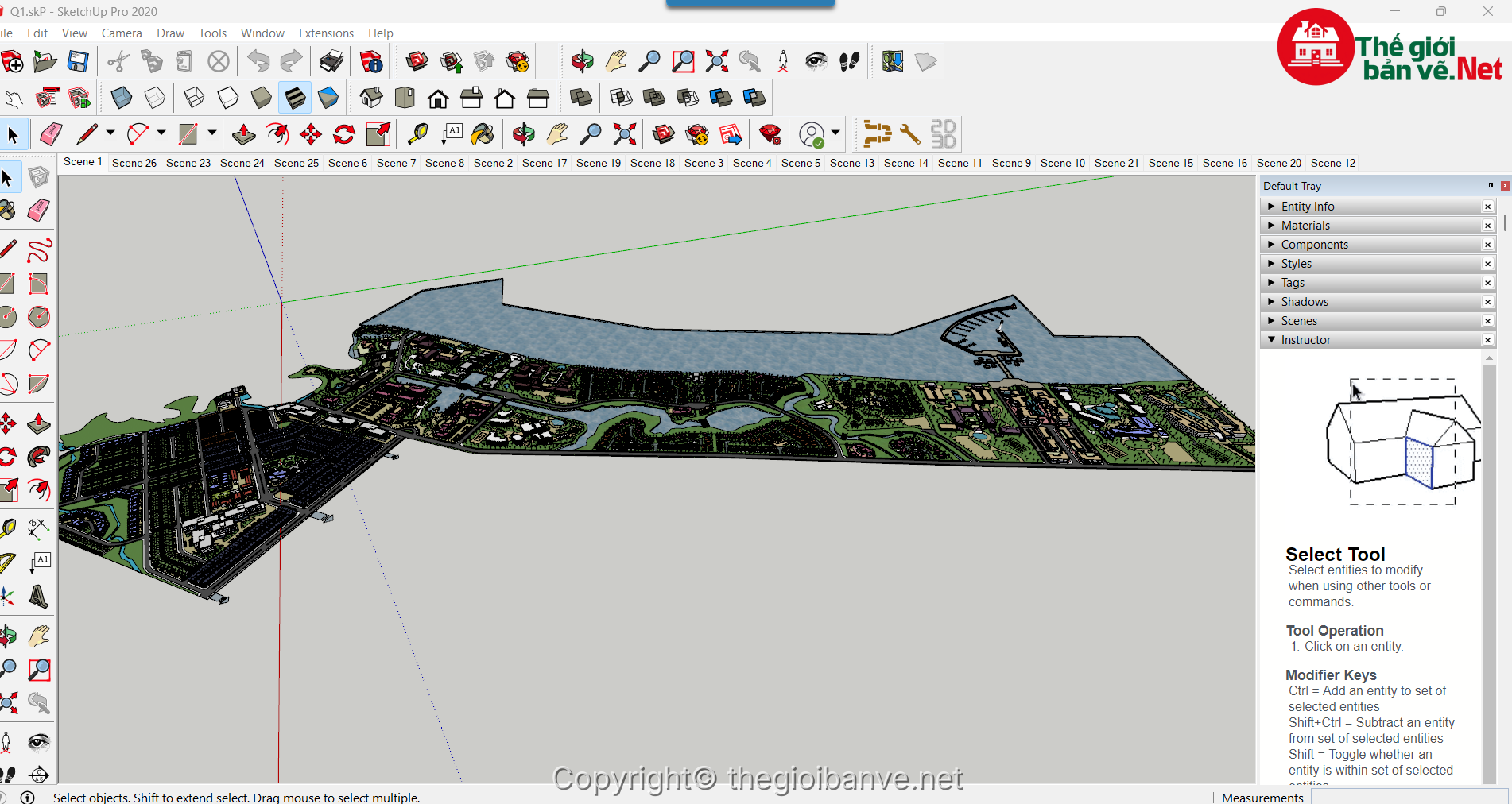Select the Zoom Extents tool
1512x804 pixels.
(x=716, y=62)
